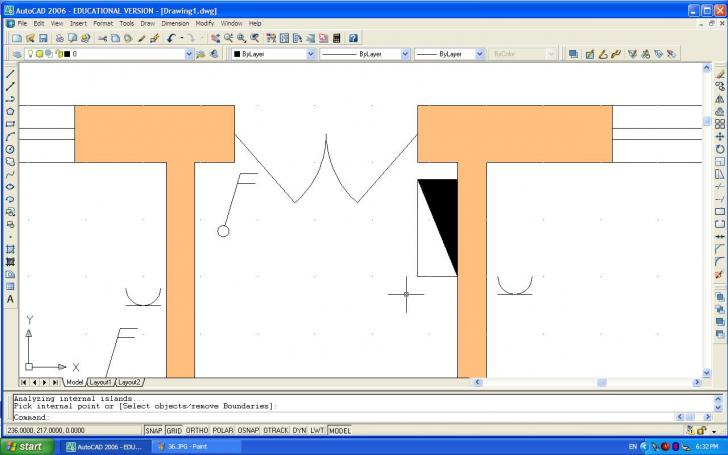The width and height of the screenshot is (728, 455).
Task: Switch to the Layout1 tab
Action: pyautogui.click(x=100, y=382)
